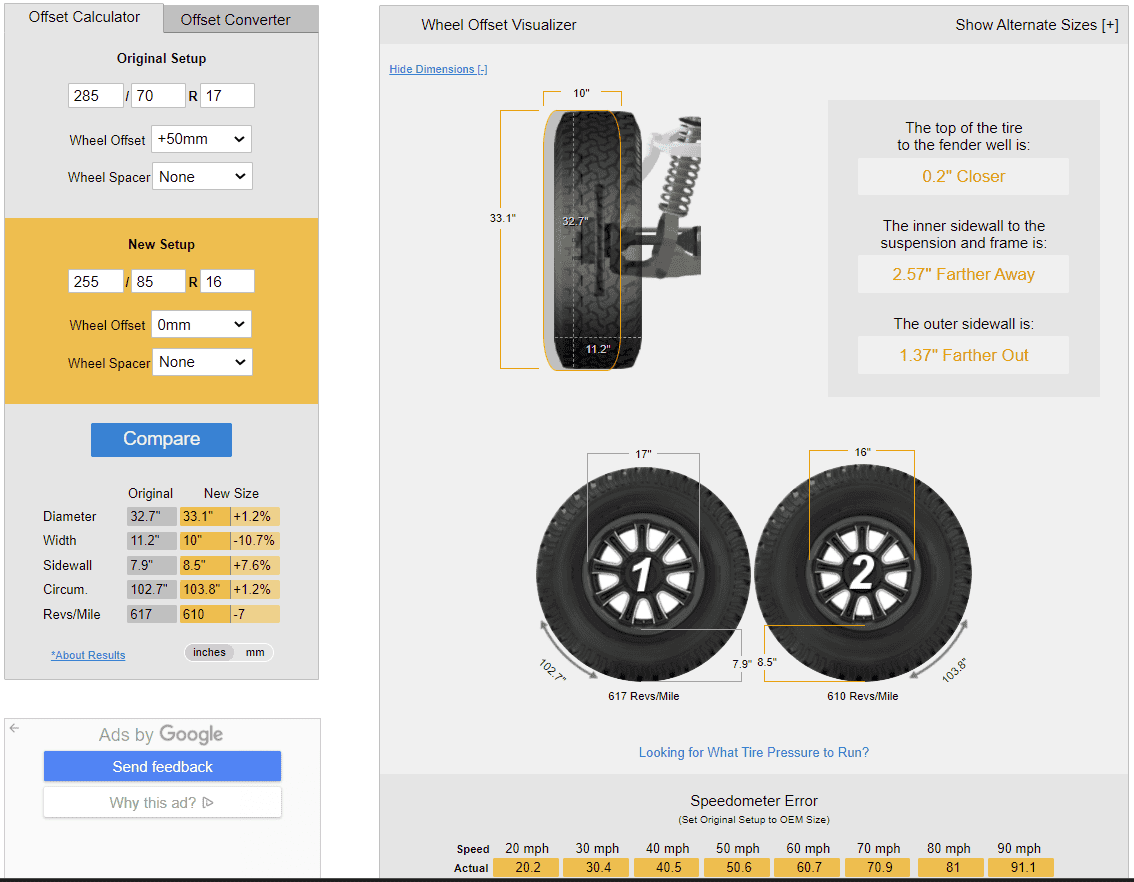Edit the original rim size field 17
The width and height of the screenshot is (1134, 882).
[227, 95]
